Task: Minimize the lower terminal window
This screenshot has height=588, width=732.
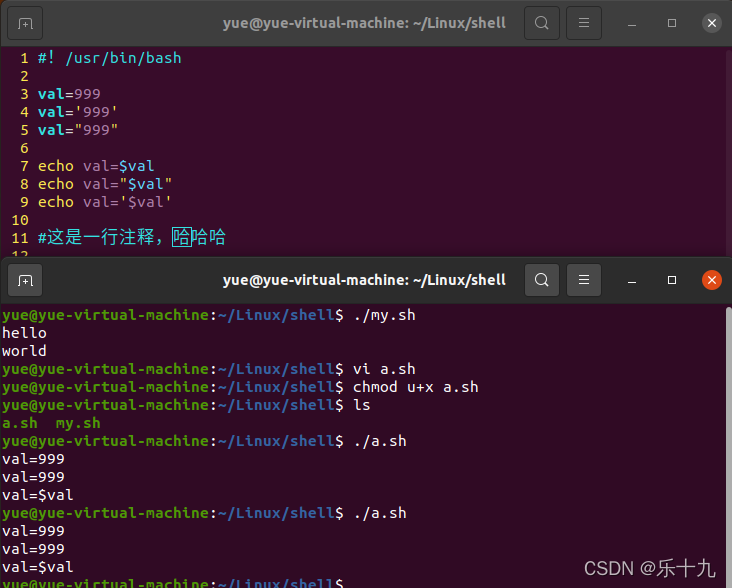Action: click(632, 280)
